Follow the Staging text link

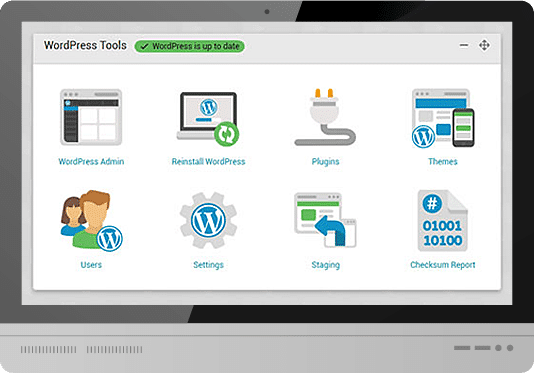point(325,265)
